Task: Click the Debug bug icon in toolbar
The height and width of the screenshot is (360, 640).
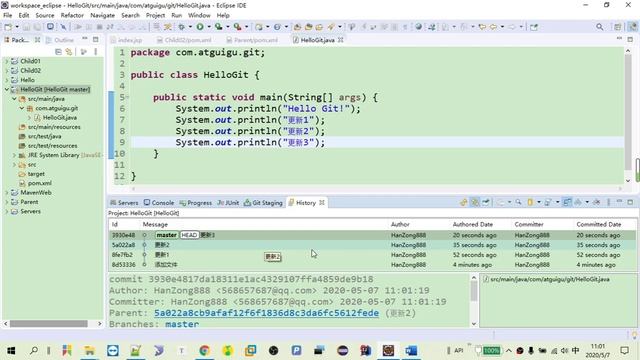Action: (182, 27)
